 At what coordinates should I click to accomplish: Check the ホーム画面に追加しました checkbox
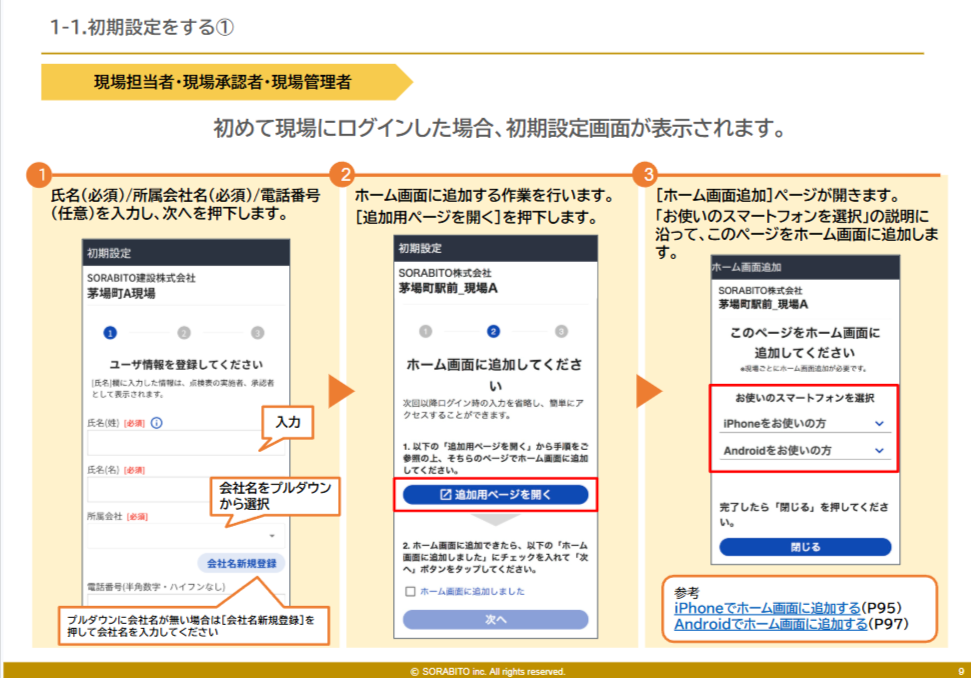[x=410, y=592]
